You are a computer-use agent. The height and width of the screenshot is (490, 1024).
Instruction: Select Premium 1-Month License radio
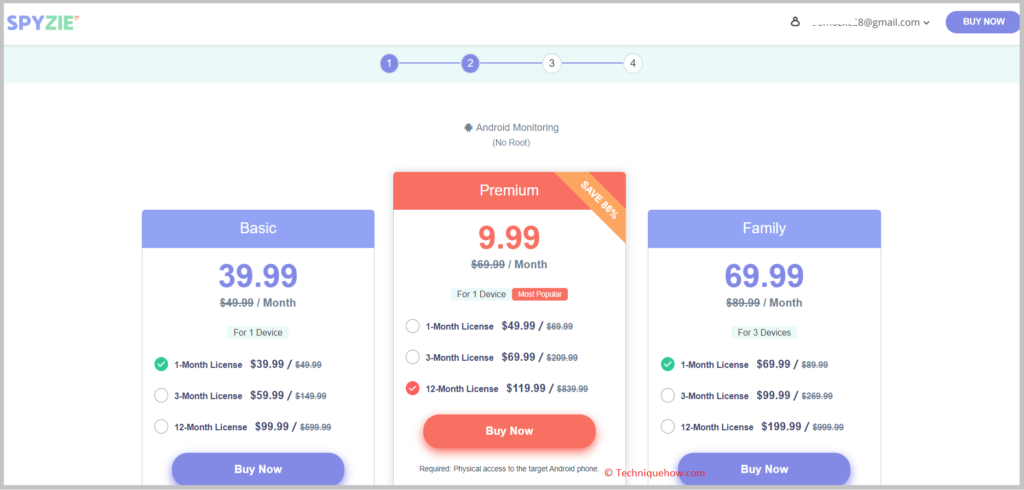413,326
